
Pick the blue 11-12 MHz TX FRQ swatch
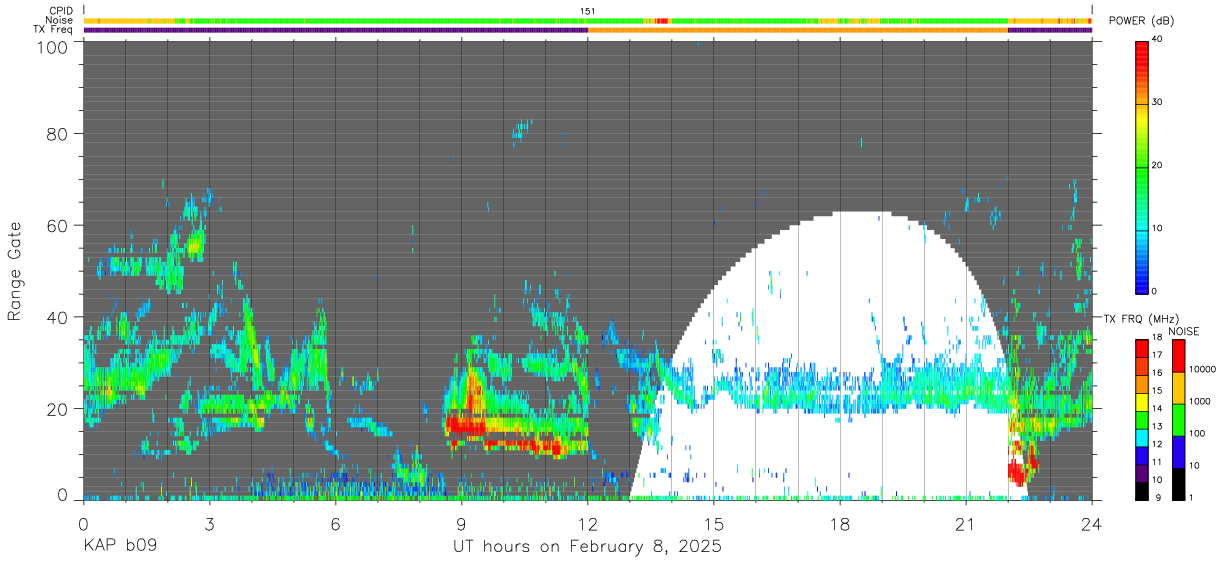tap(1142, 454)
